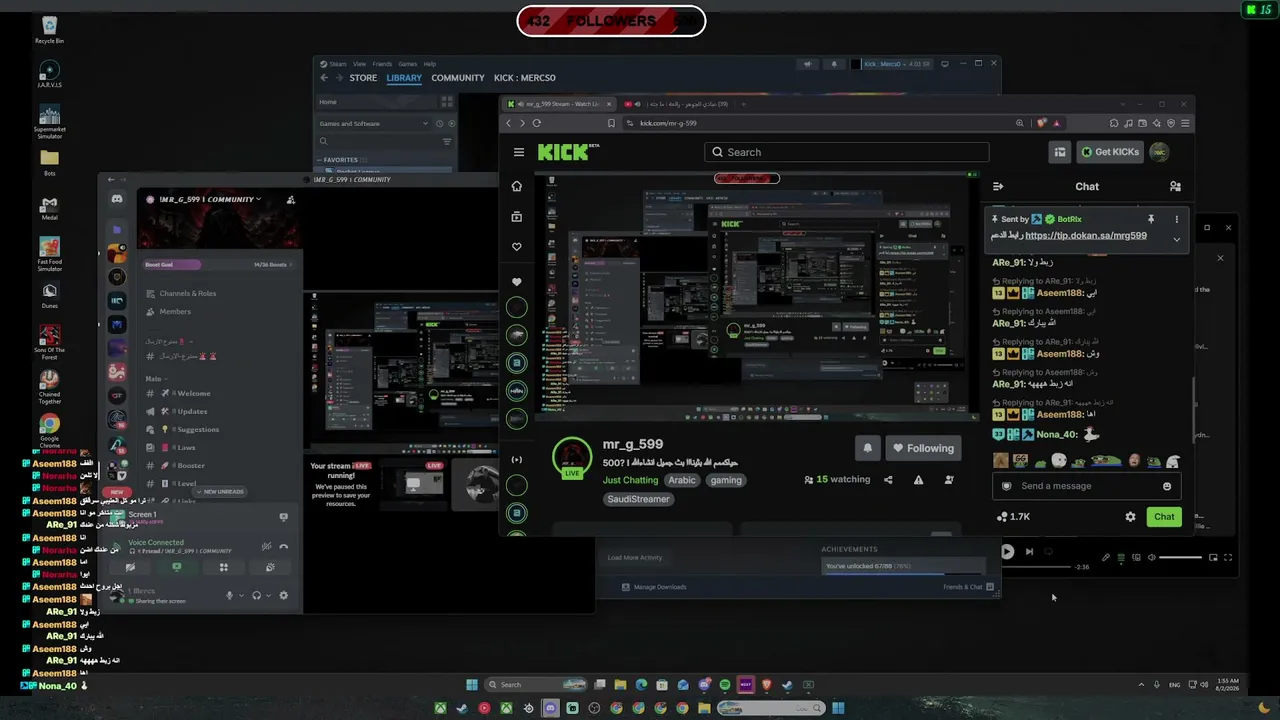The width and height of the screenshot is (1280, 720).
Task: Open the Kick Following heart outline icon
Action: 516,247
